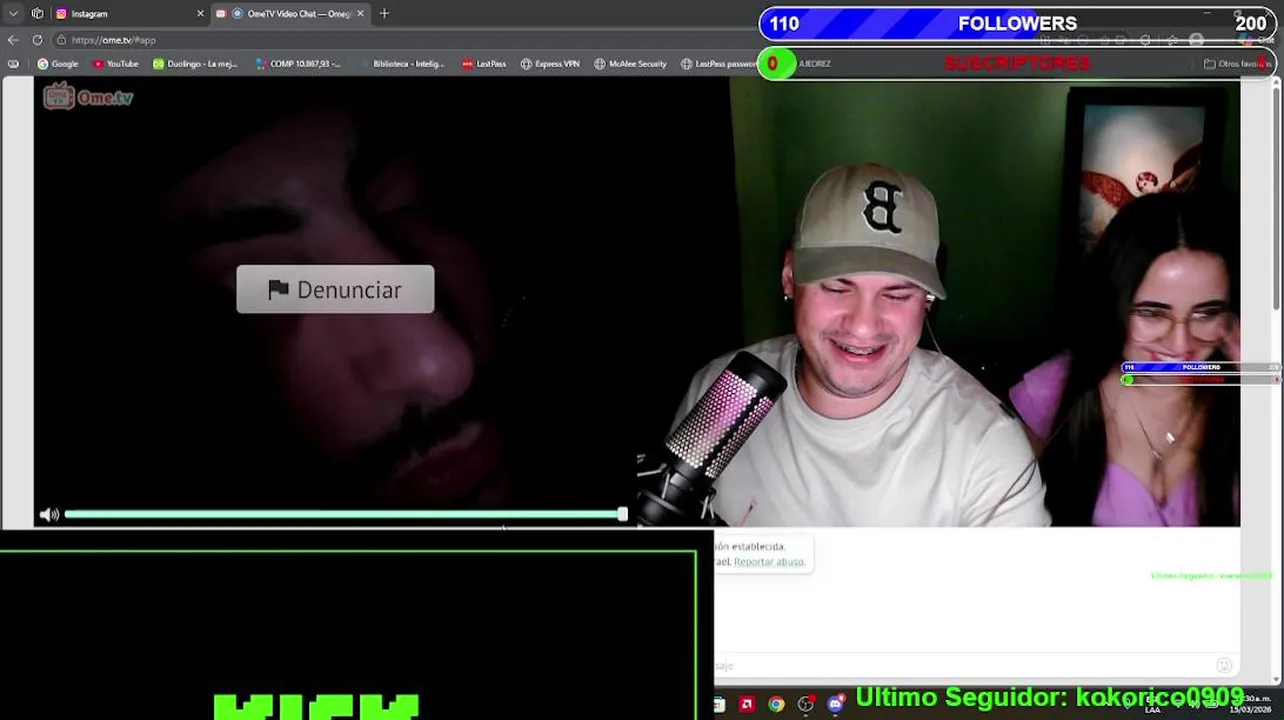
Task: Open the red AMD software taskbar icon
Action: tap(746, 705)
